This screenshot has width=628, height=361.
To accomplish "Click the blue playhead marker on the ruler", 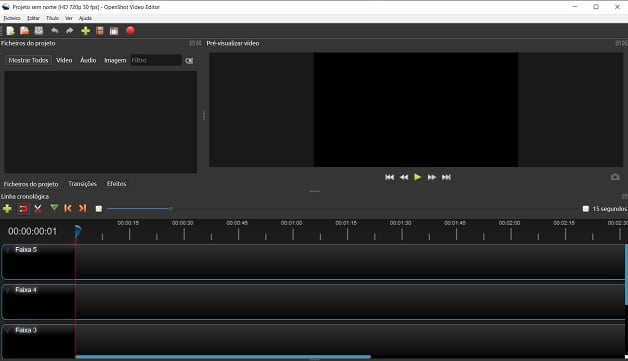I will [78, 232].
